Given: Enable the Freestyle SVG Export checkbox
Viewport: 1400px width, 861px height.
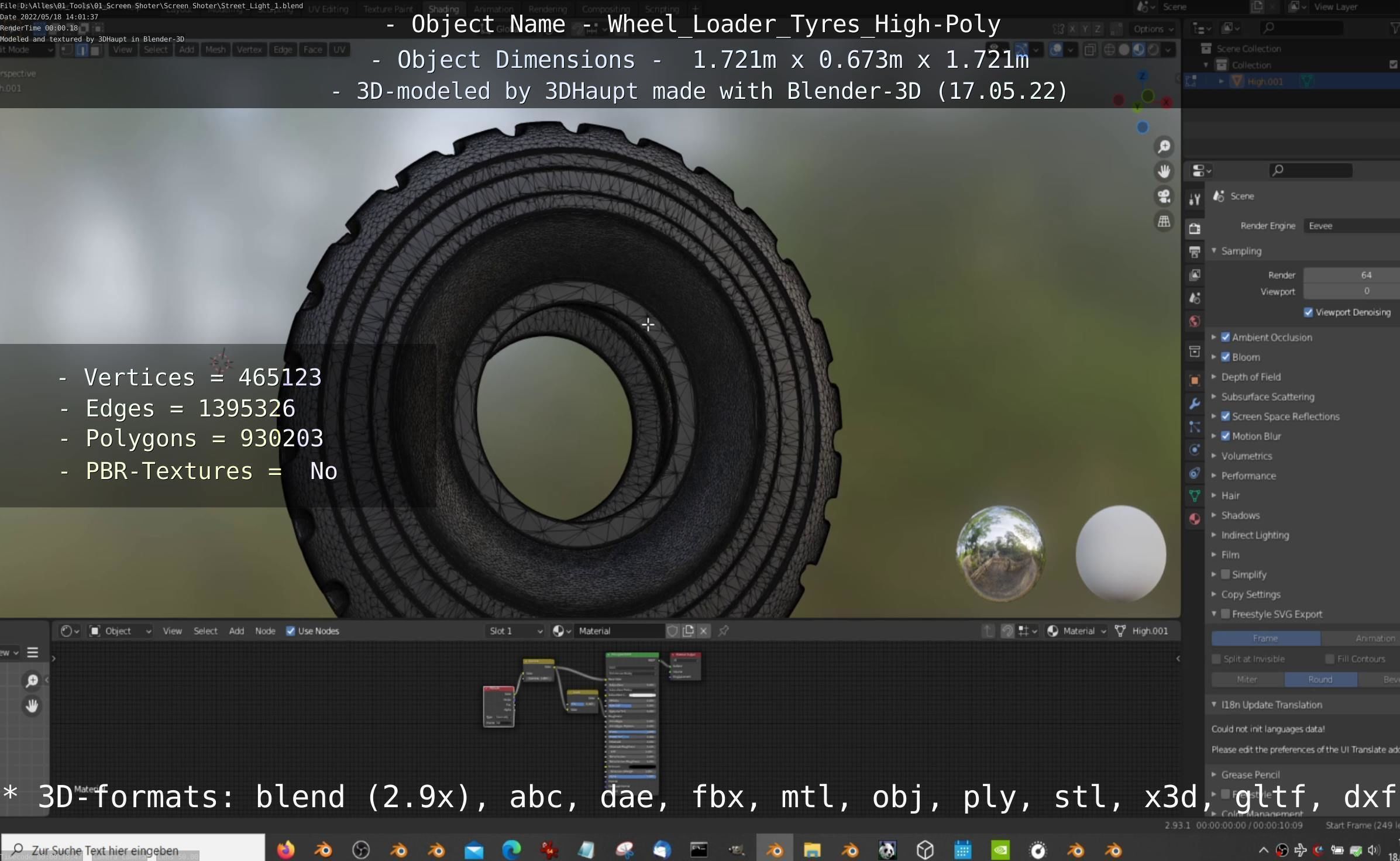Looking at the screenshot, I should (x=1226, y=614).
